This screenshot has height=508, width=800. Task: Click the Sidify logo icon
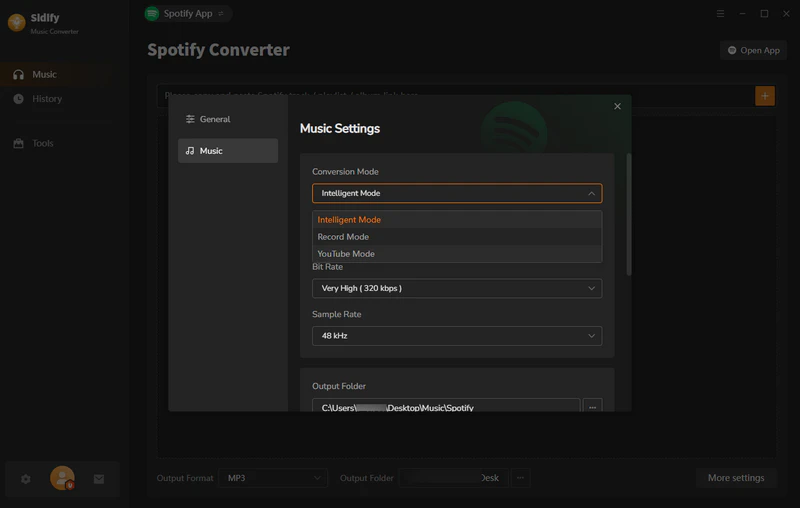pos(16,22)
